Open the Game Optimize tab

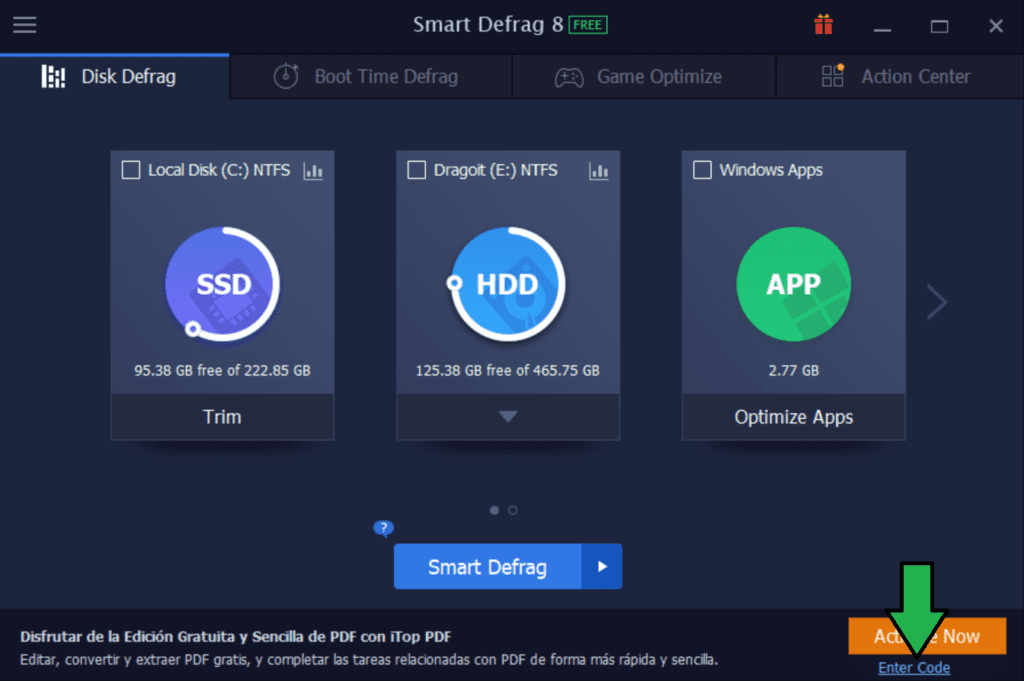click(644, 76)
